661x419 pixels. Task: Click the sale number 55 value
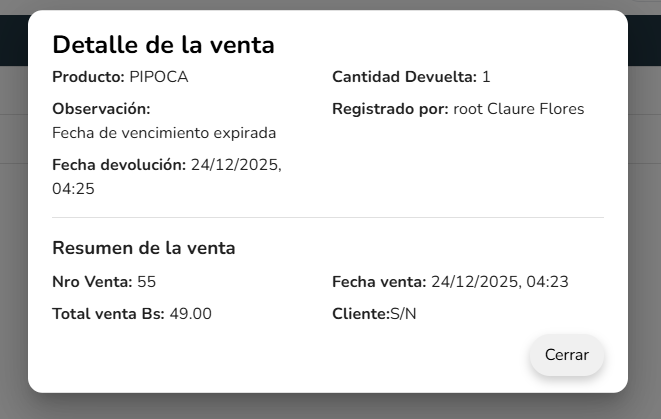tap(146, 282)
